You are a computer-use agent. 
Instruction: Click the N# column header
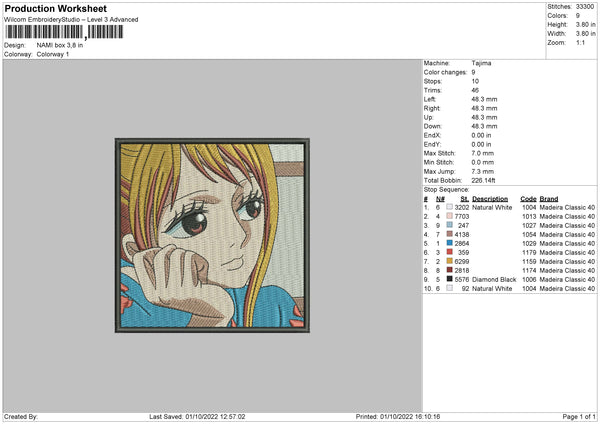[440, 199]
